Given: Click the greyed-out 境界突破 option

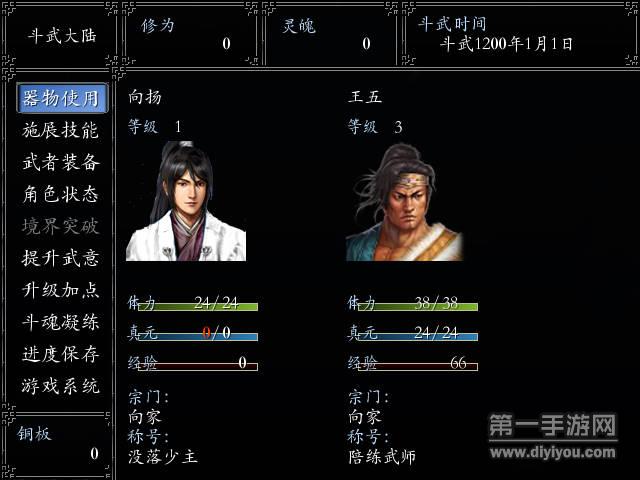Looking at the screenshot, I should 60,226.
